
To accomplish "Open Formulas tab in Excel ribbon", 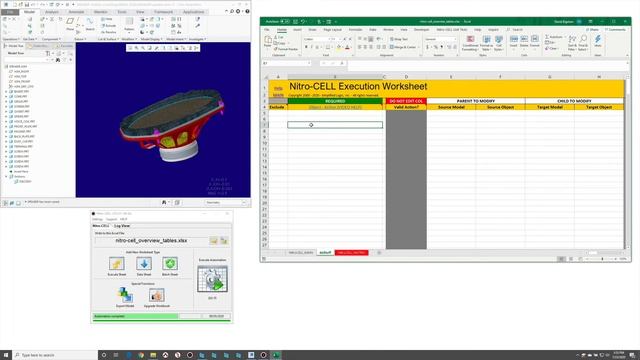I will coord(355,30).
